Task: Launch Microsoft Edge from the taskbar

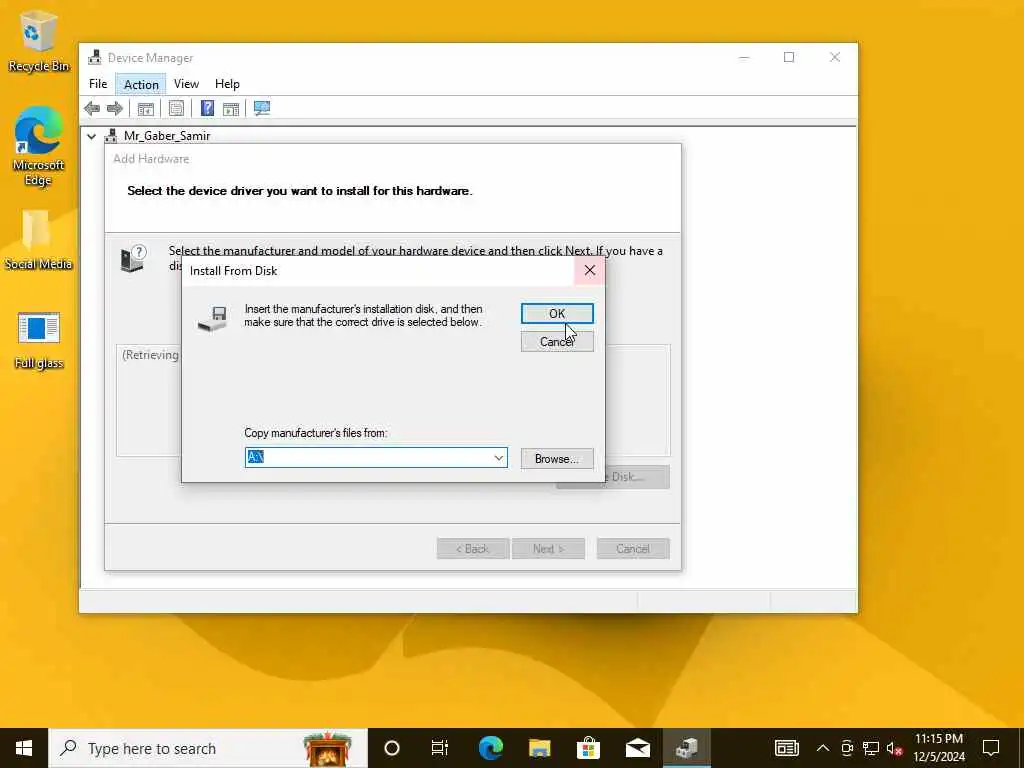Action: [490, 748]
